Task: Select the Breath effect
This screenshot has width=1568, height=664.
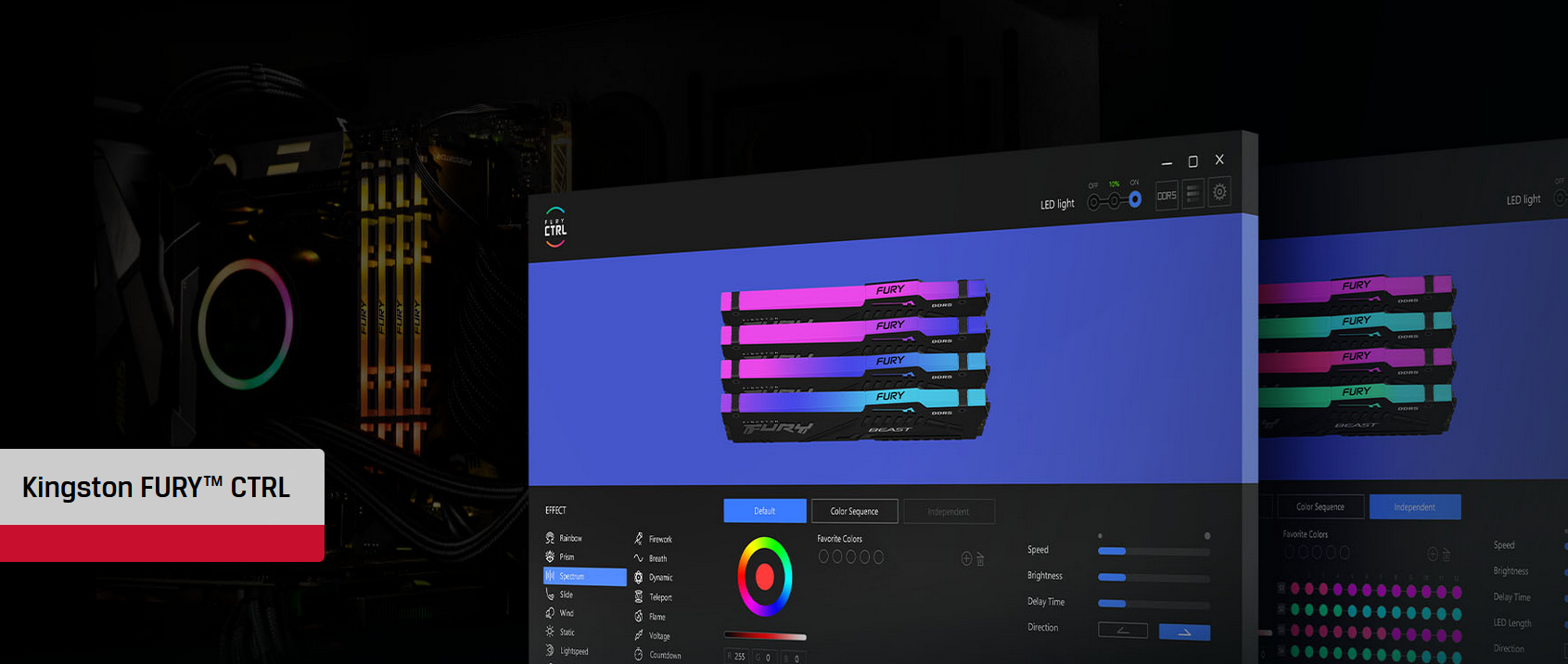Action: [651, 558]
